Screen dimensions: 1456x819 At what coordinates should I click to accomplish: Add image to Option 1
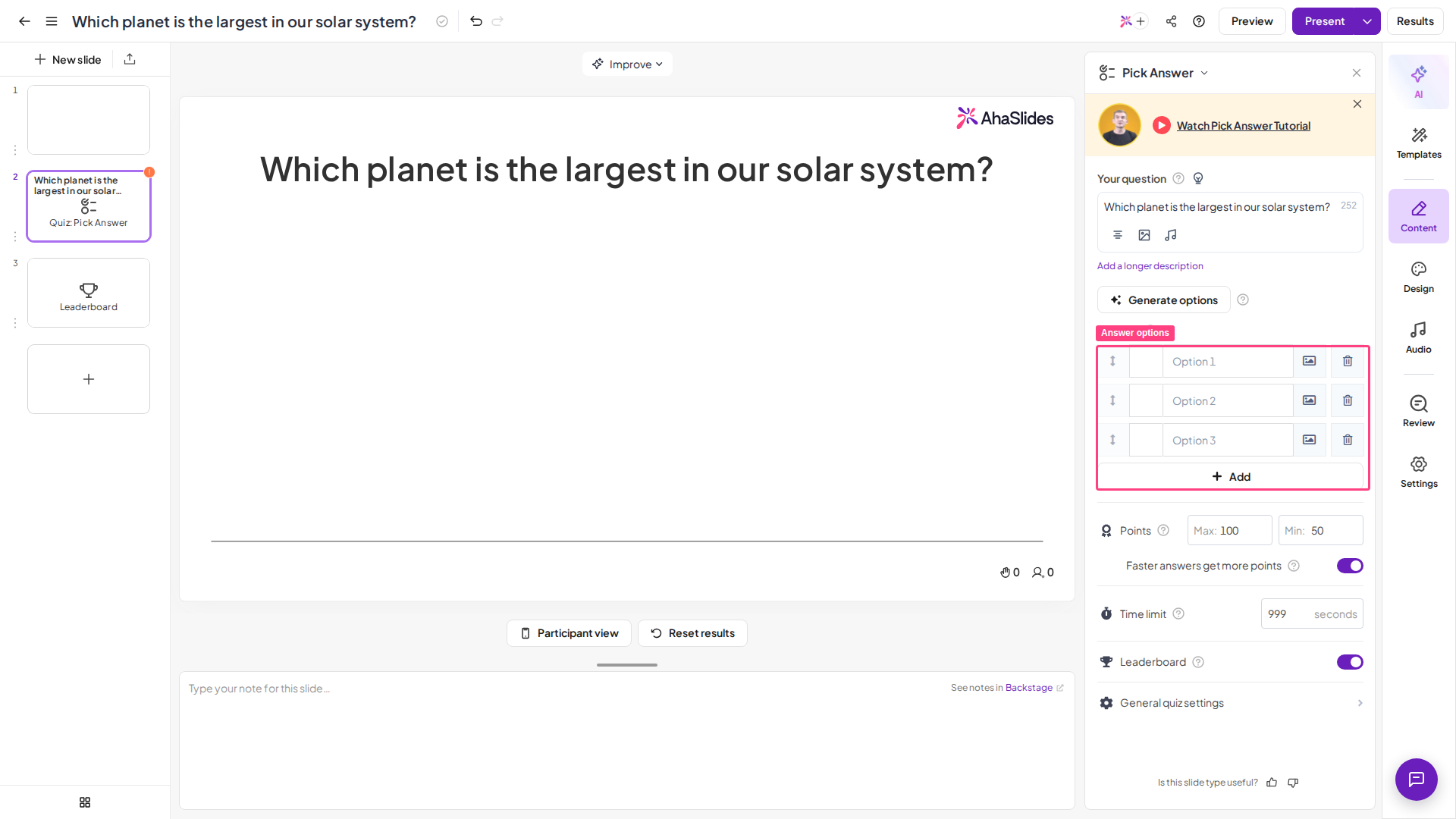(x=1310, y=362)
